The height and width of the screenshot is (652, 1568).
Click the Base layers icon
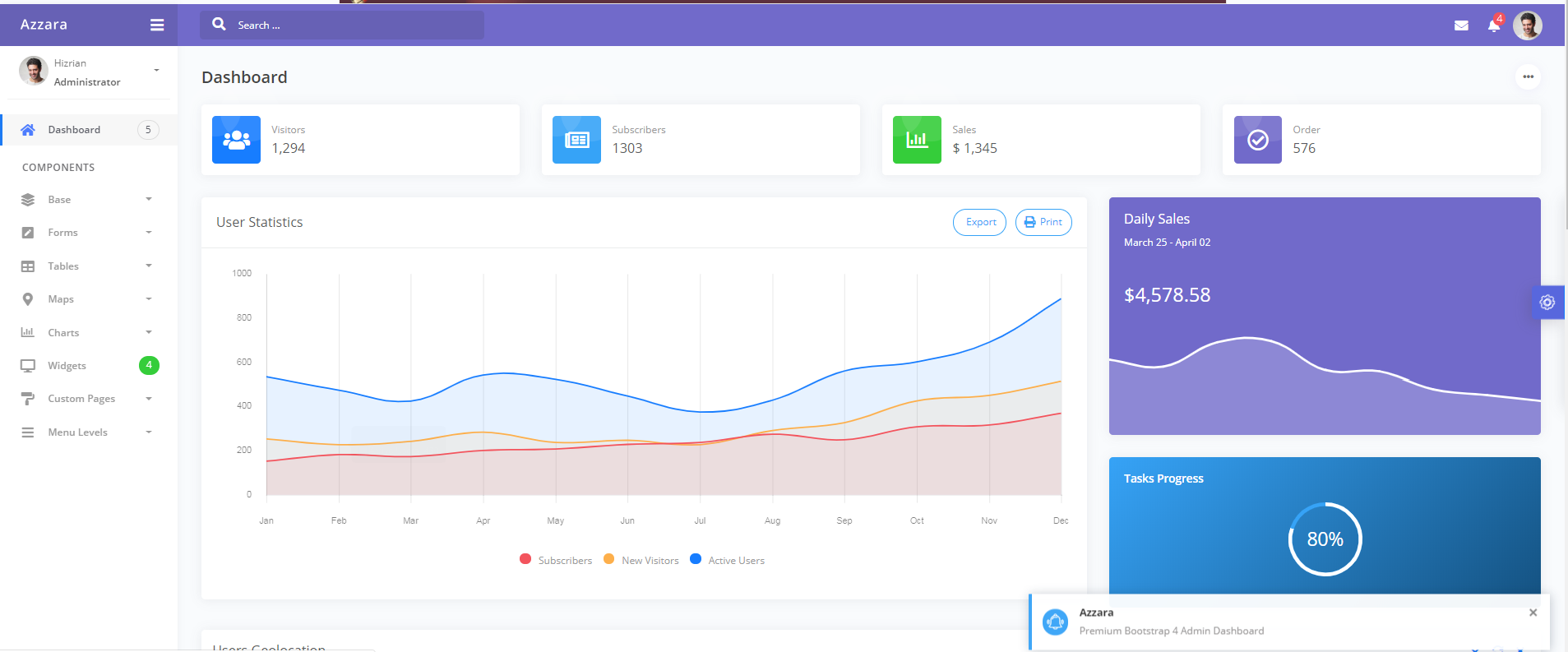pos(28,200)
